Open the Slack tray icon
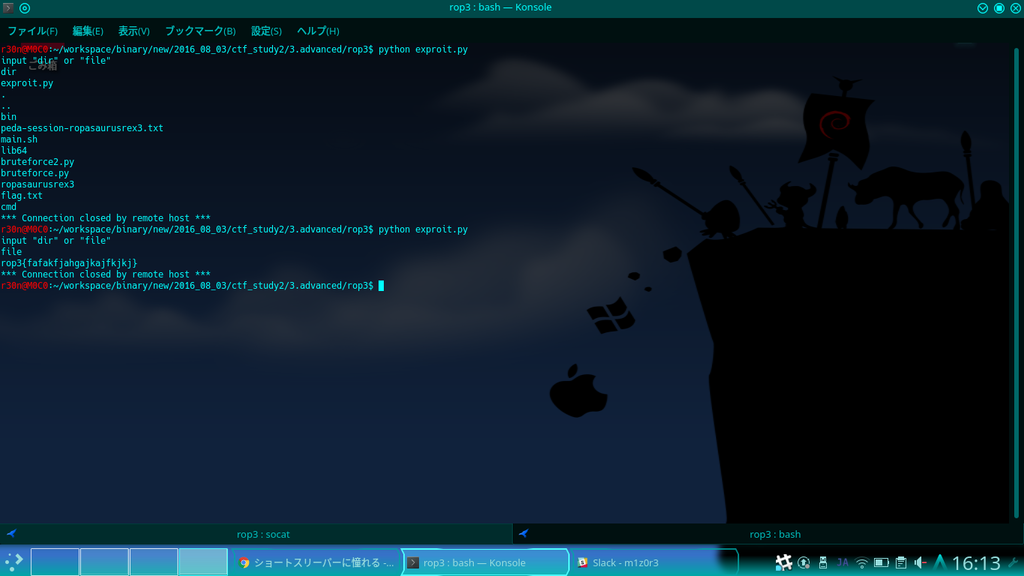The width and height of the screenshot is (1024, 576). (783, 562)
